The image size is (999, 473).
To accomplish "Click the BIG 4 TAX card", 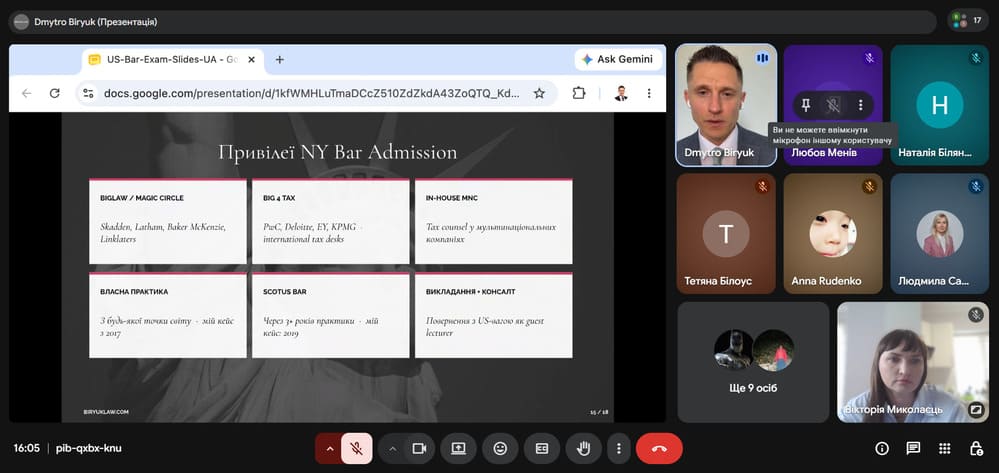I will (331, 221).
